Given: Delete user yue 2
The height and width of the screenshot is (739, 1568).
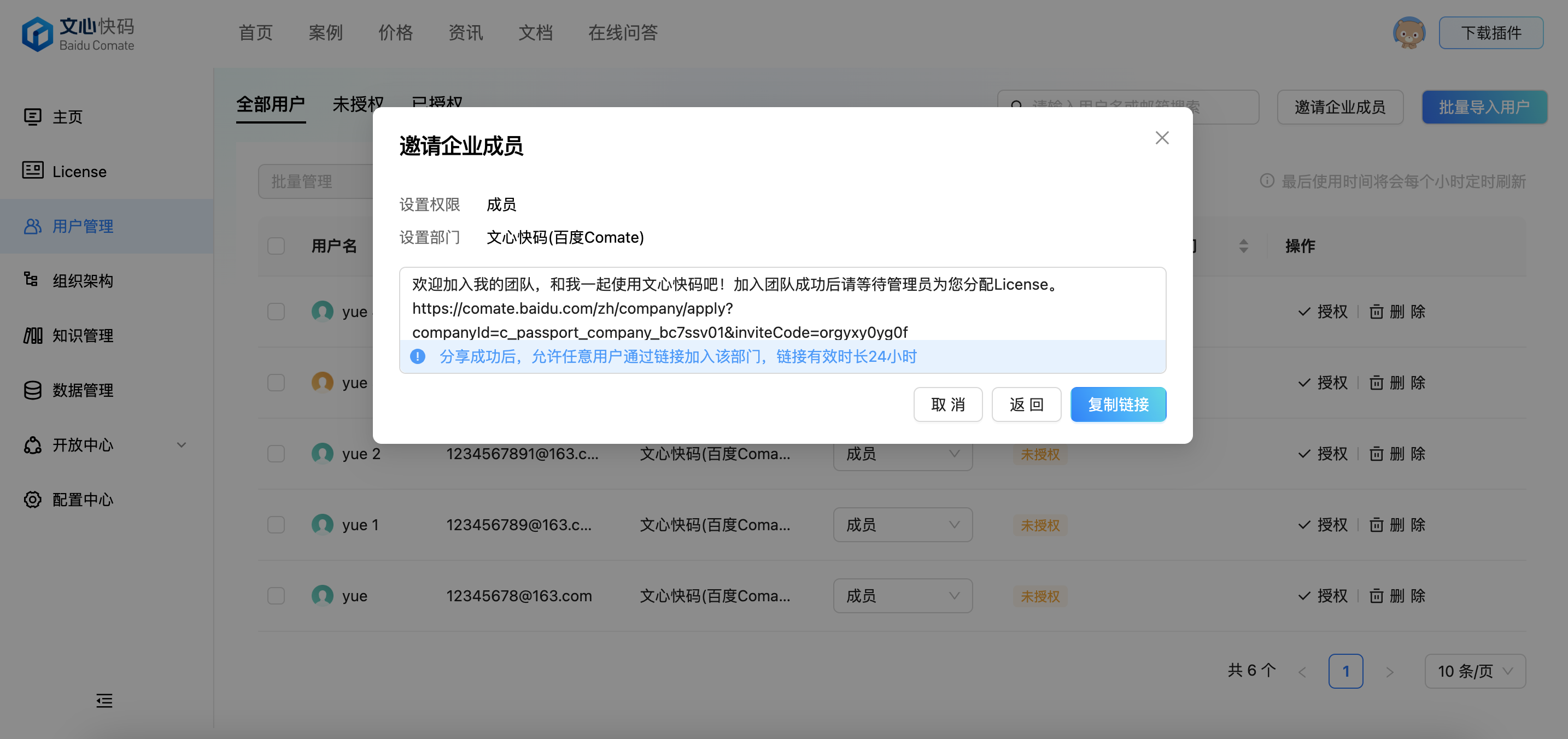Looking at the screenshot, I should 1397,454.
